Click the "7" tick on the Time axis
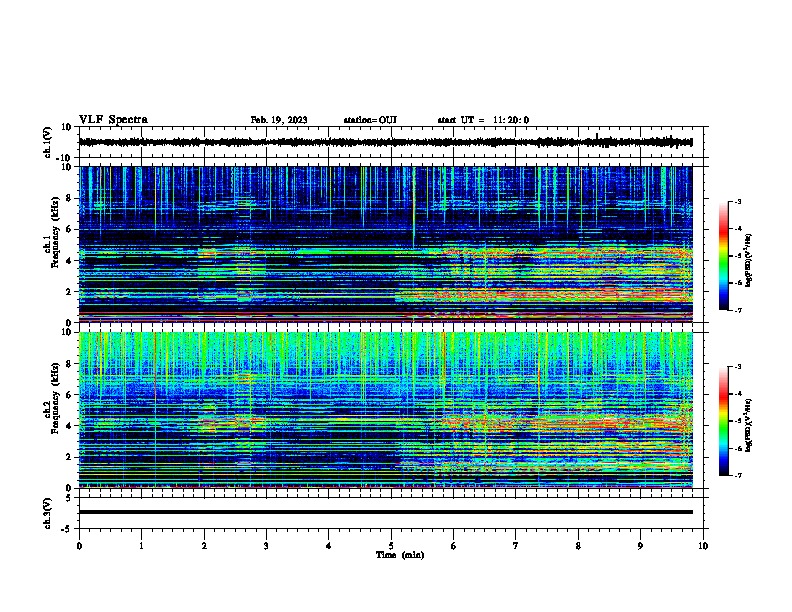The width and height of the screenshot is (792, 612). click(x=516, y=546)
